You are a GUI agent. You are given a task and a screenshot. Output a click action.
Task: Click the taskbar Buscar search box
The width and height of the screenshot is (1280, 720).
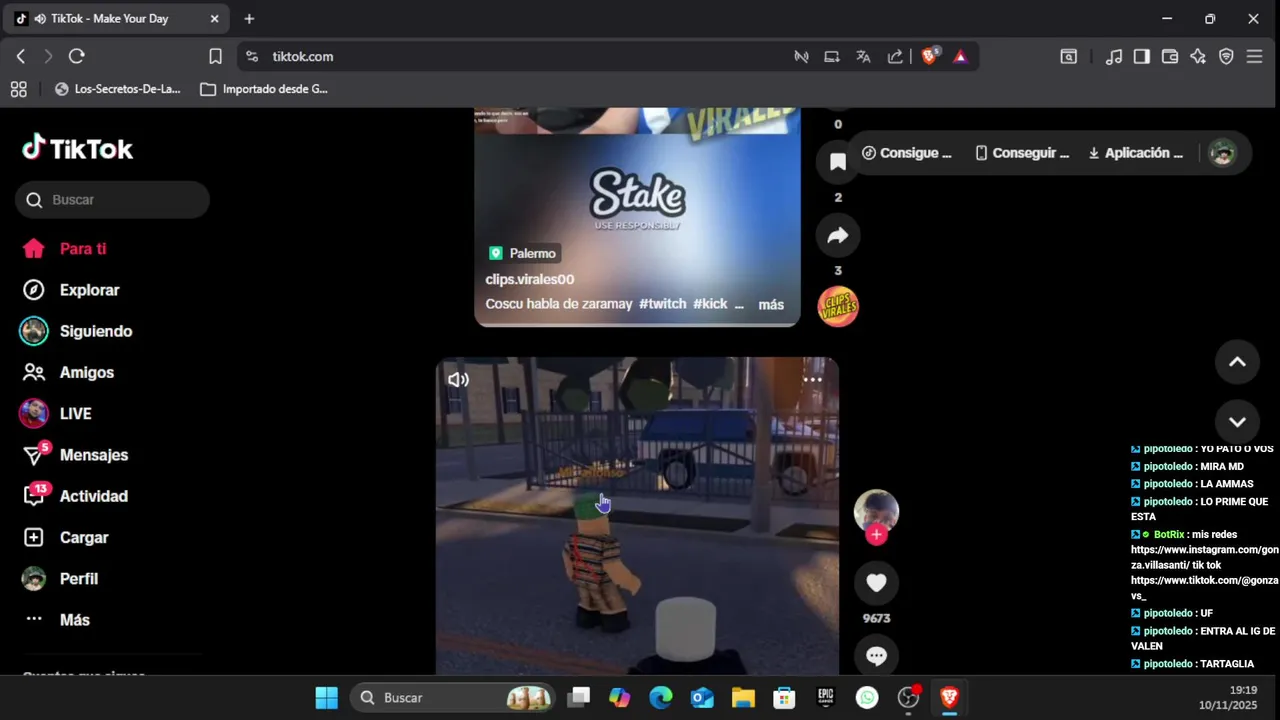[x=452, y=698]
